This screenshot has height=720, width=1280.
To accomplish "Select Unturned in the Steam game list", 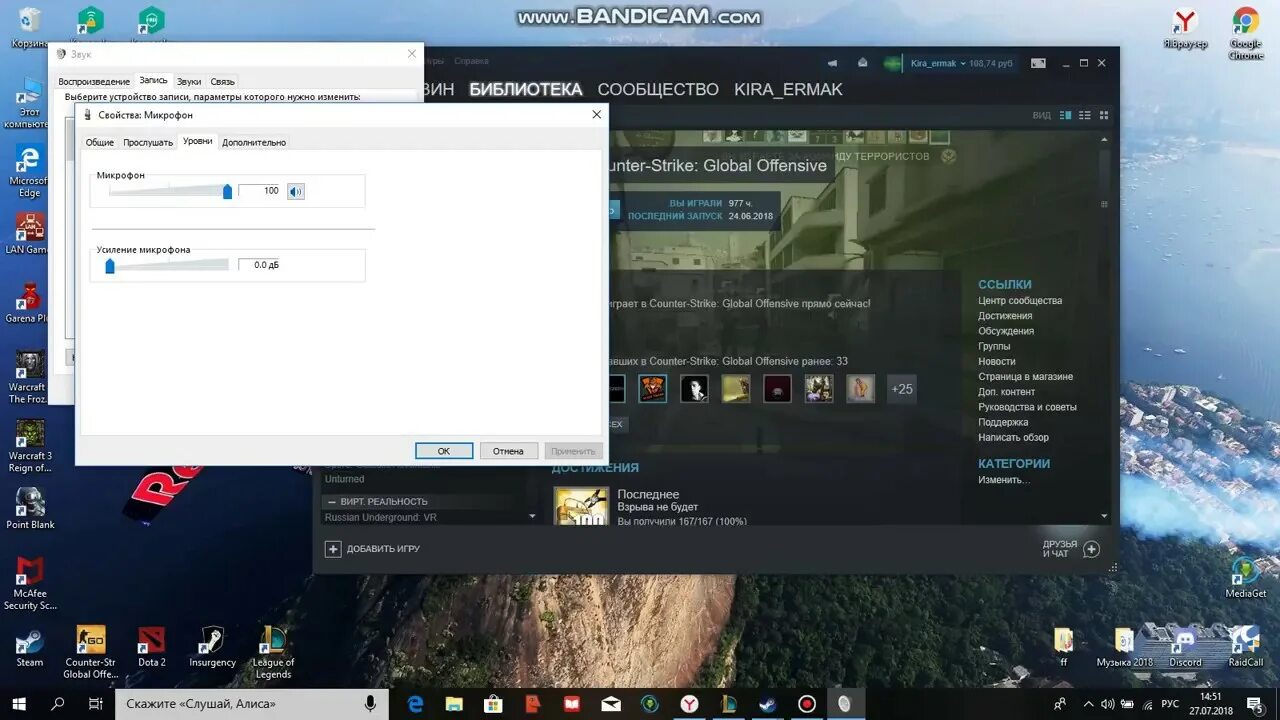I will (345, 479).
